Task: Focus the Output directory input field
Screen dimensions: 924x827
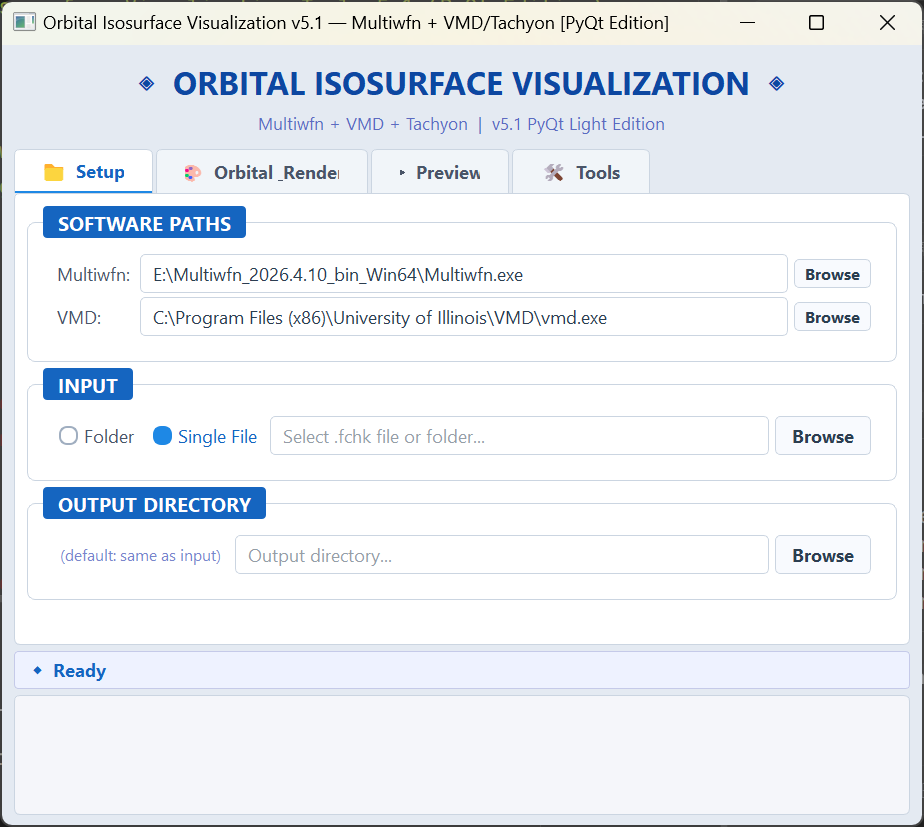Action: point(501,555)
